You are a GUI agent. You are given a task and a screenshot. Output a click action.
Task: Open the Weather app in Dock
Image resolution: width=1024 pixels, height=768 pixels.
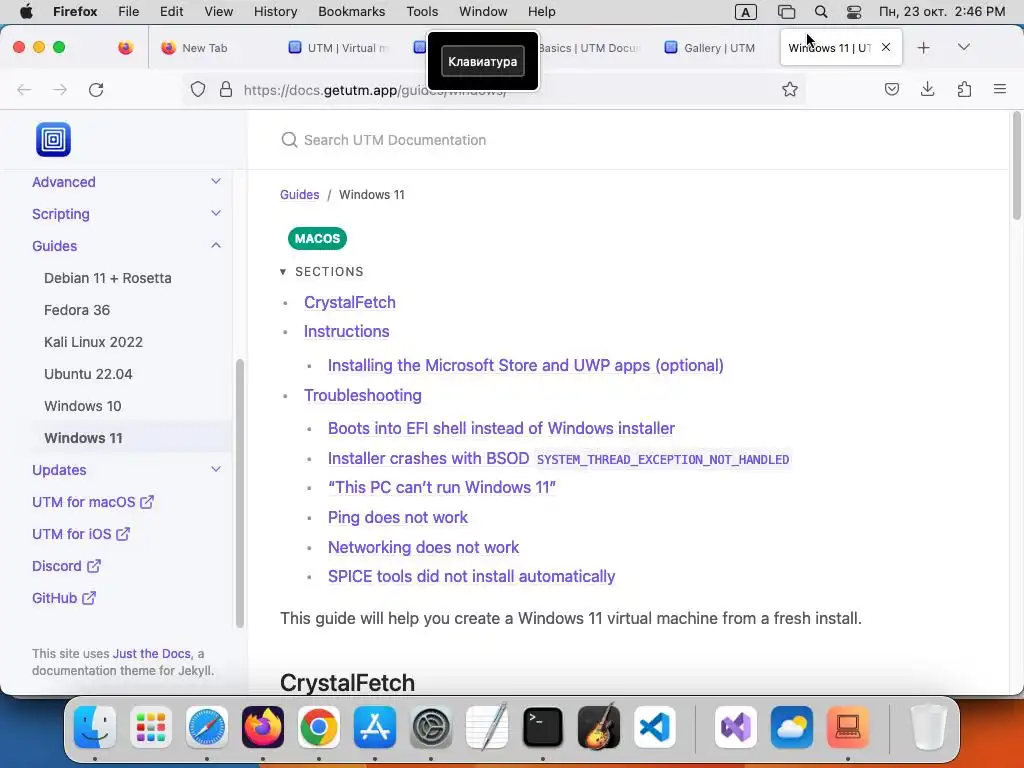click(792, 727)
